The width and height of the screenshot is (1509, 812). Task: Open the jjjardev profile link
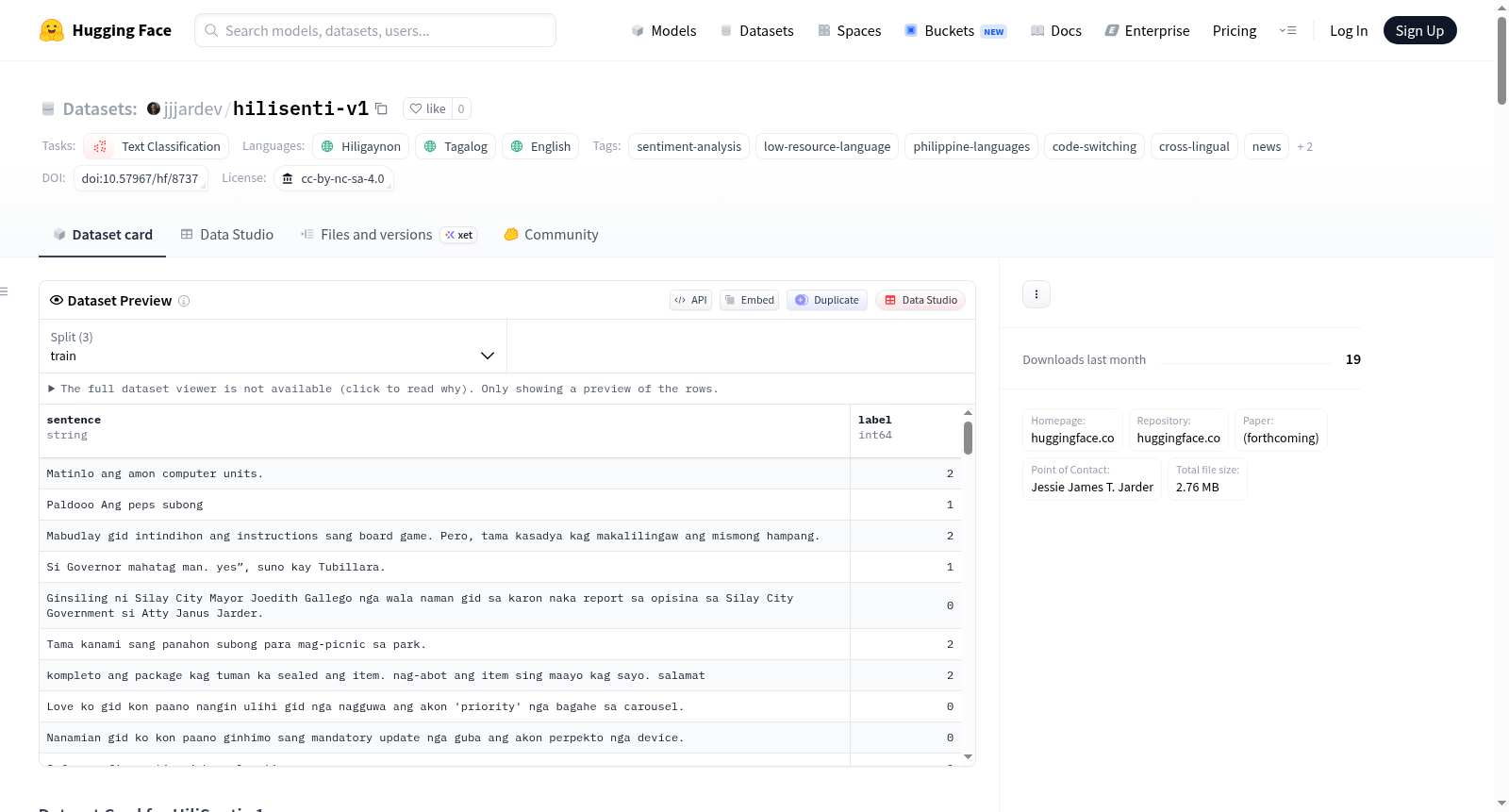pos(192,108)
